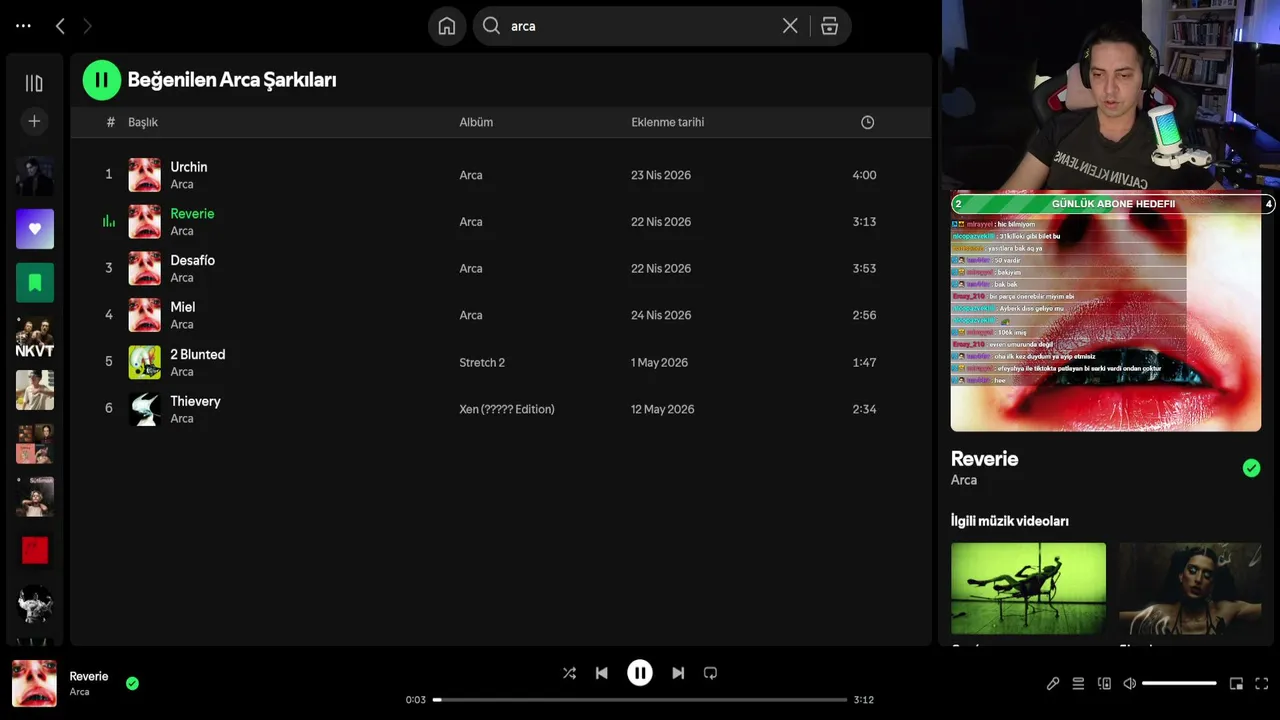Image resolution: width=1280 pixels, height=720 pixels.
Task: Toggle shuffle in the player bar
Action: (569, 673)
